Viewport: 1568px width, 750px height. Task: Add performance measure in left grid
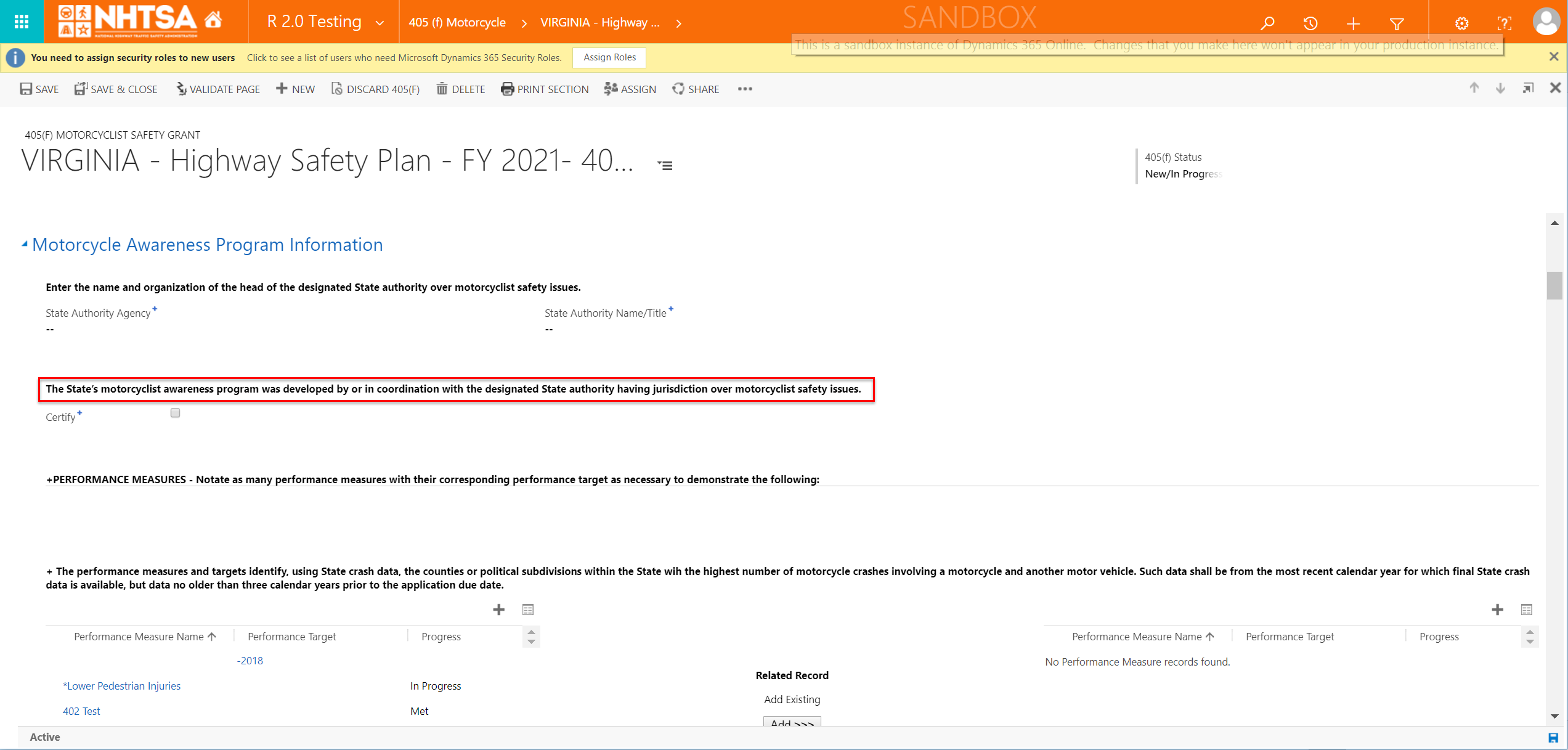click(x=498, y=609)
